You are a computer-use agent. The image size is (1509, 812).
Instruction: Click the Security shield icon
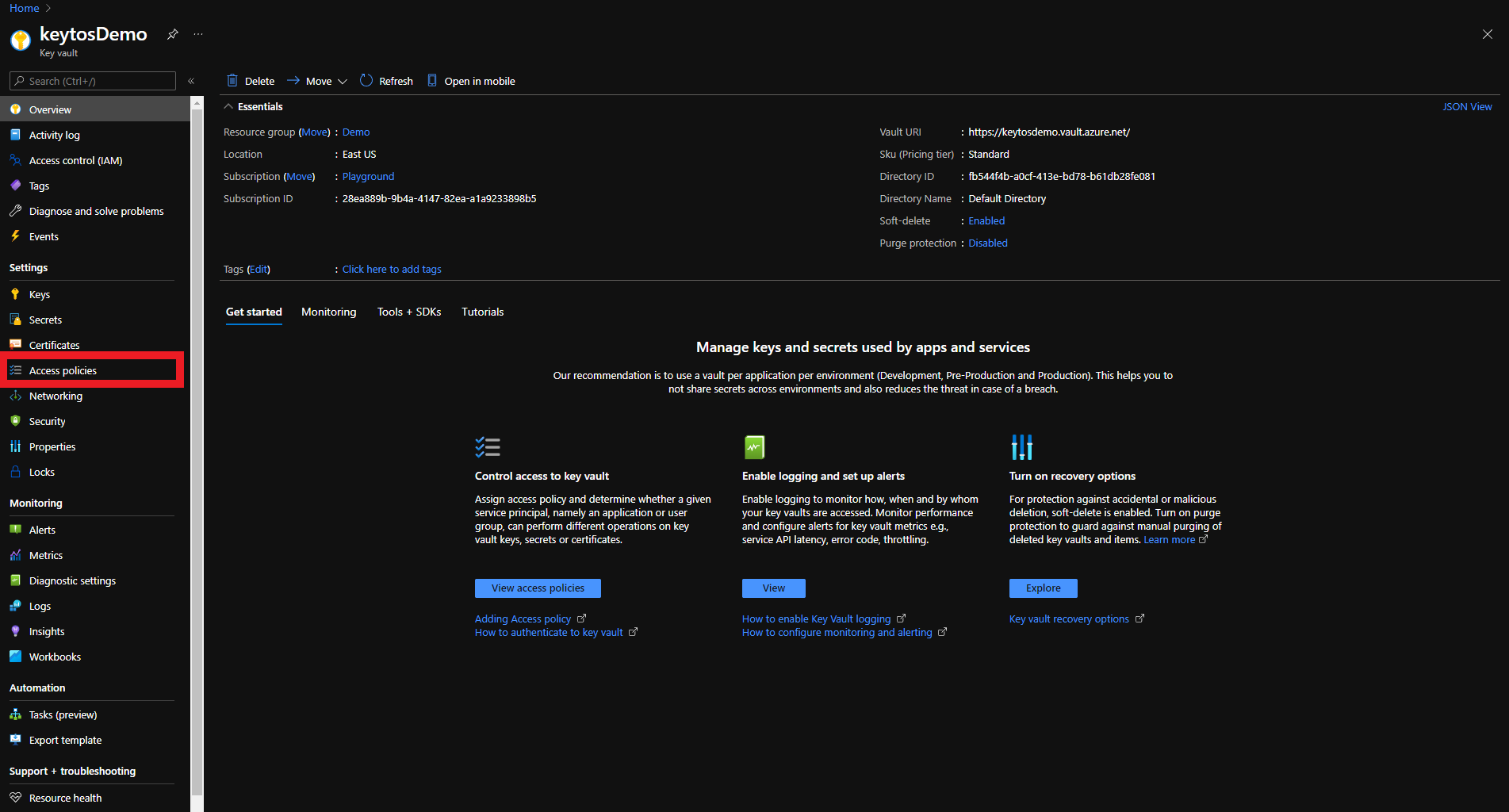point(15,421)
